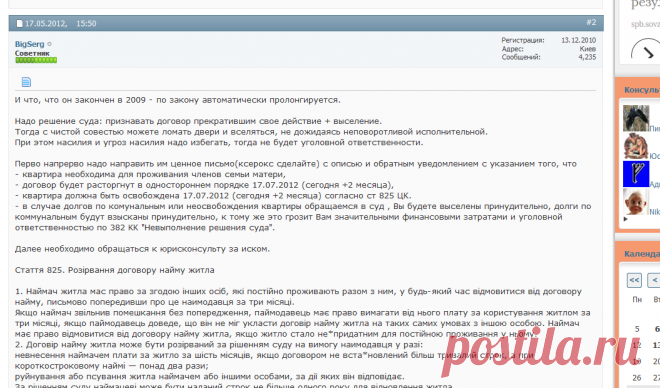Click message count 4,235
Image resolution: width=660 pixels, height=388 pixels.
click(x=587, y=57)
